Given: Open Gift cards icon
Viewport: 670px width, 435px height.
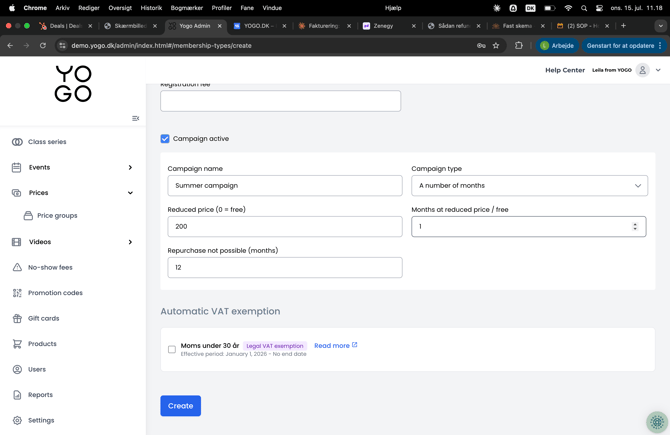Looking at the screenshot, I should click(x=17, y=318).
